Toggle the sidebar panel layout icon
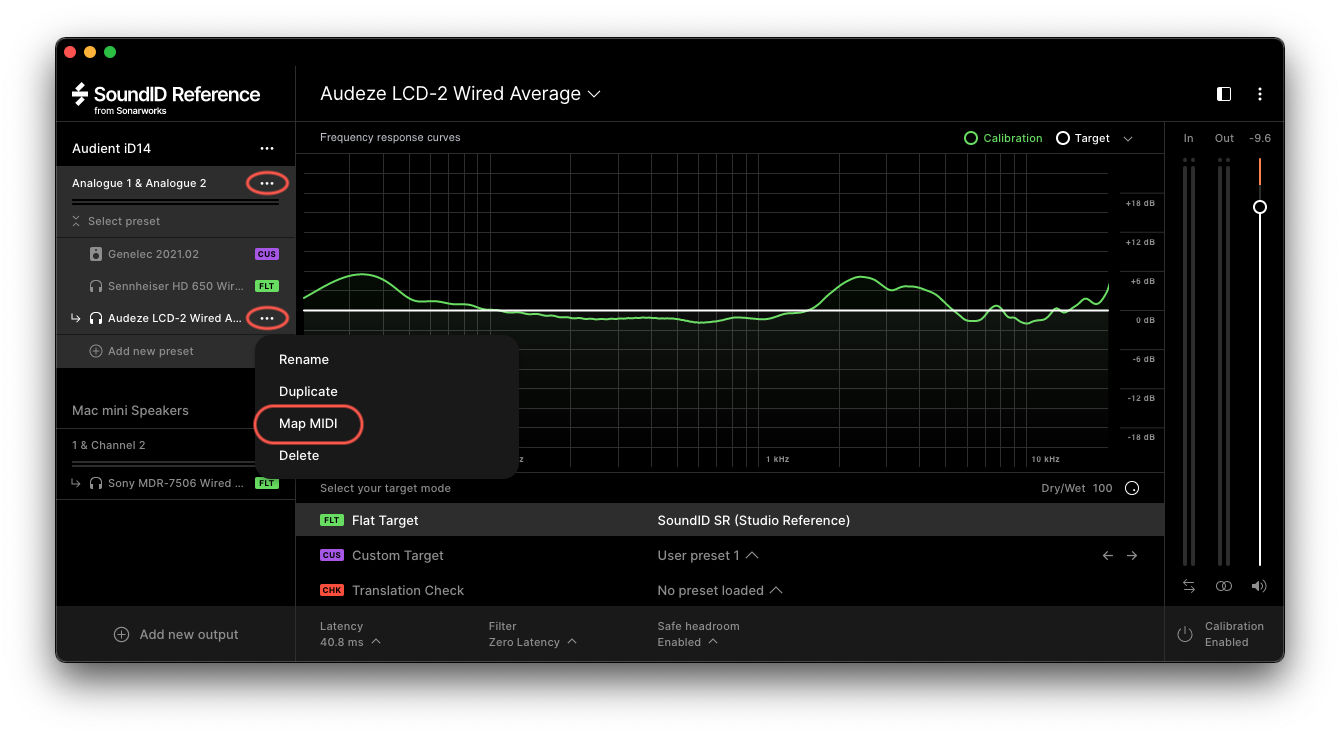The image size is (1340, 736). (1224, 94)
